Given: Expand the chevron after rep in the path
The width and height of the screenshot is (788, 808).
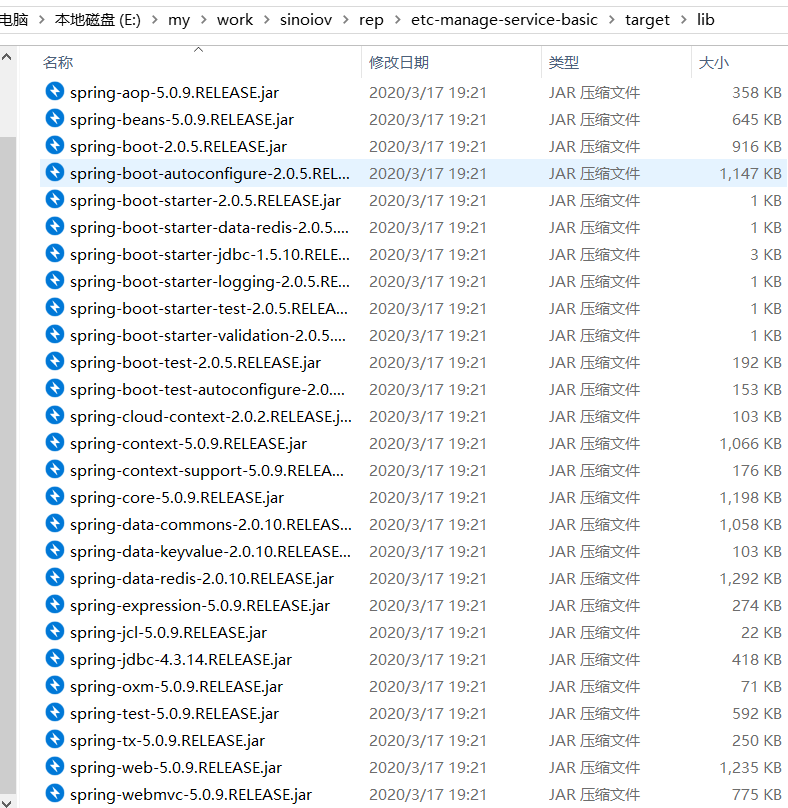Looking at the screenshot, I should pyautogui.click(x=397, y=20).
